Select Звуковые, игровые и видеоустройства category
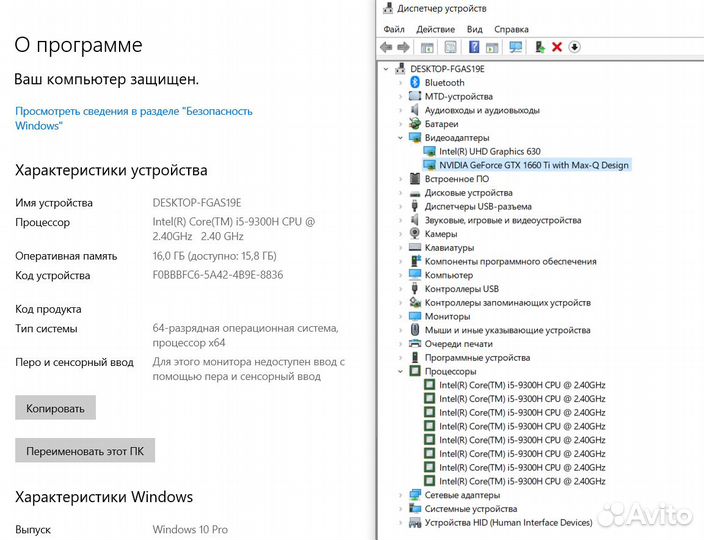Screen dimensions: 704x540 503,220
